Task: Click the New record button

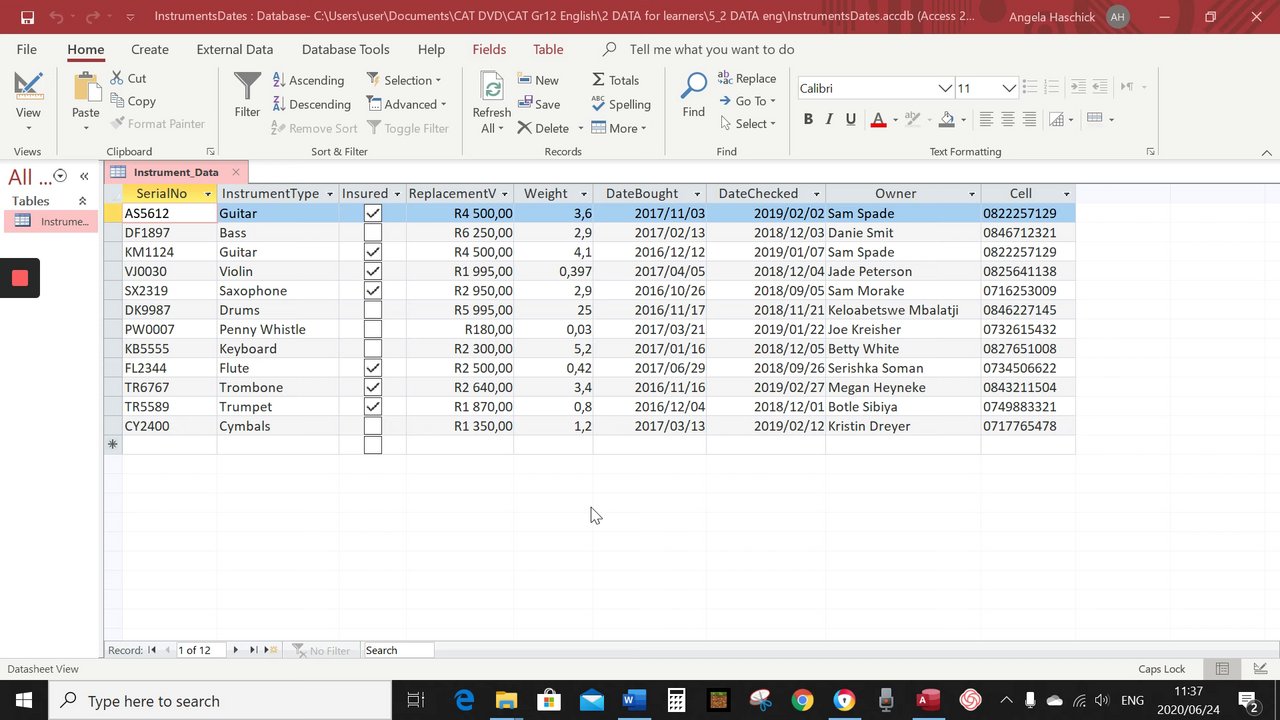Action: coord(539,80)
